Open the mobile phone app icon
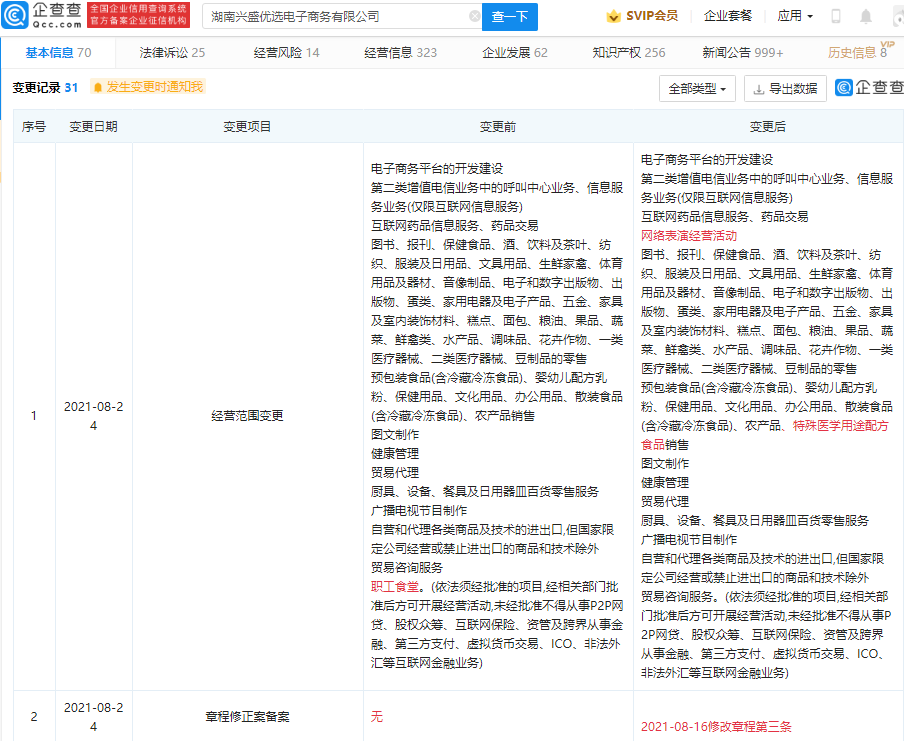 pos(835,16)
